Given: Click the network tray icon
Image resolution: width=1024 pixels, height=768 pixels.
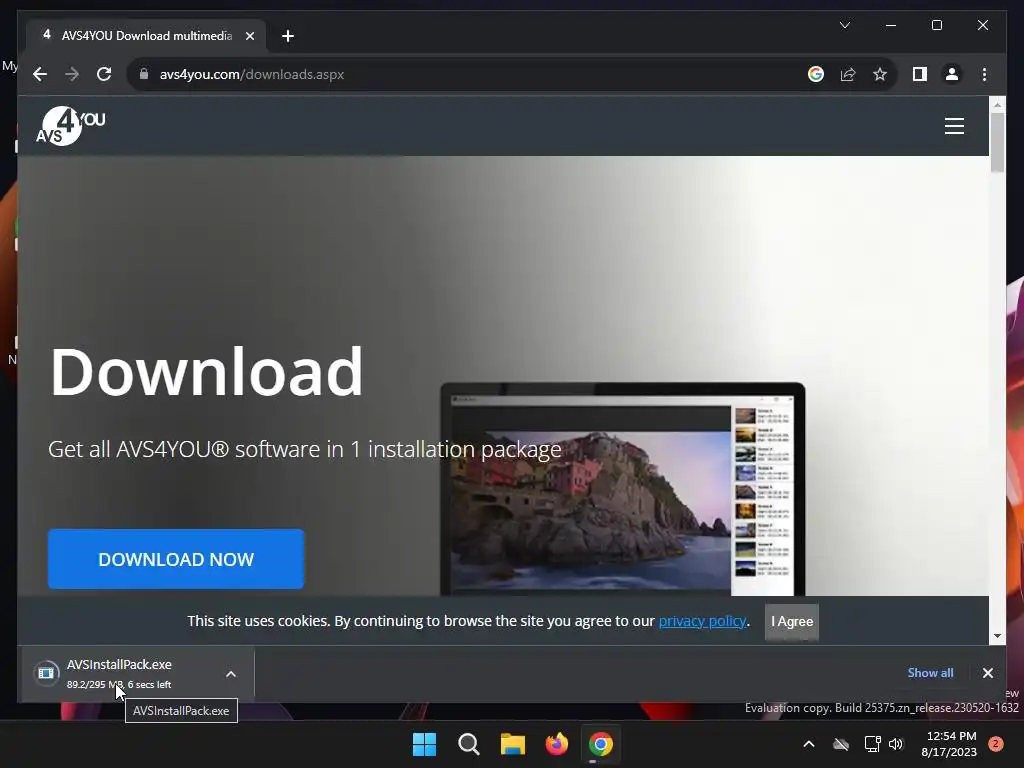Looking at the screenshot, I should pos(872,744).
